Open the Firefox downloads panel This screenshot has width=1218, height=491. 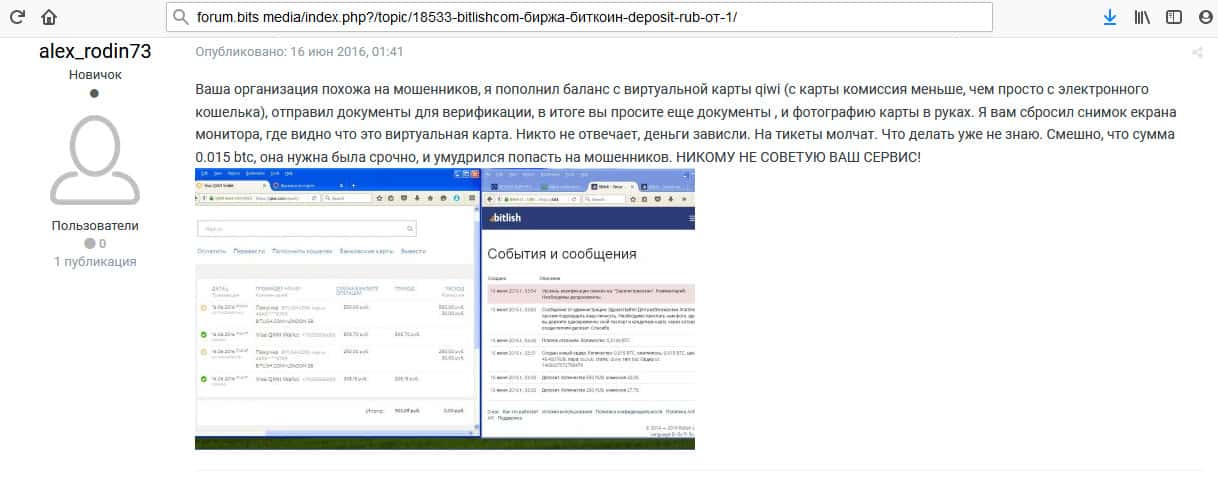click(x=1109, y=17)
